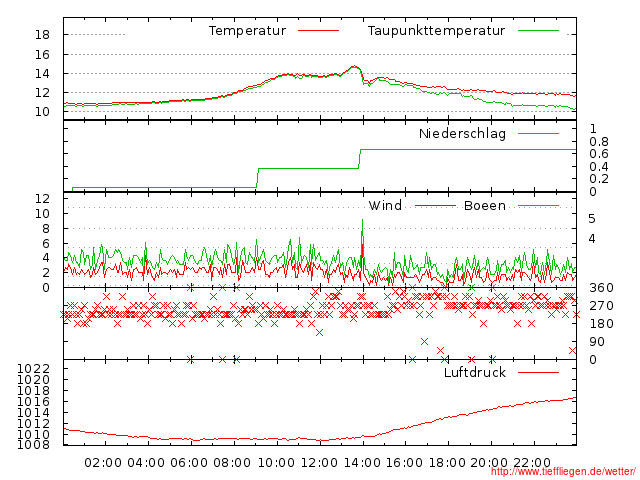Click the 16:00 time axis label
This screenshot has width=640, height=480.
[404, 463]
